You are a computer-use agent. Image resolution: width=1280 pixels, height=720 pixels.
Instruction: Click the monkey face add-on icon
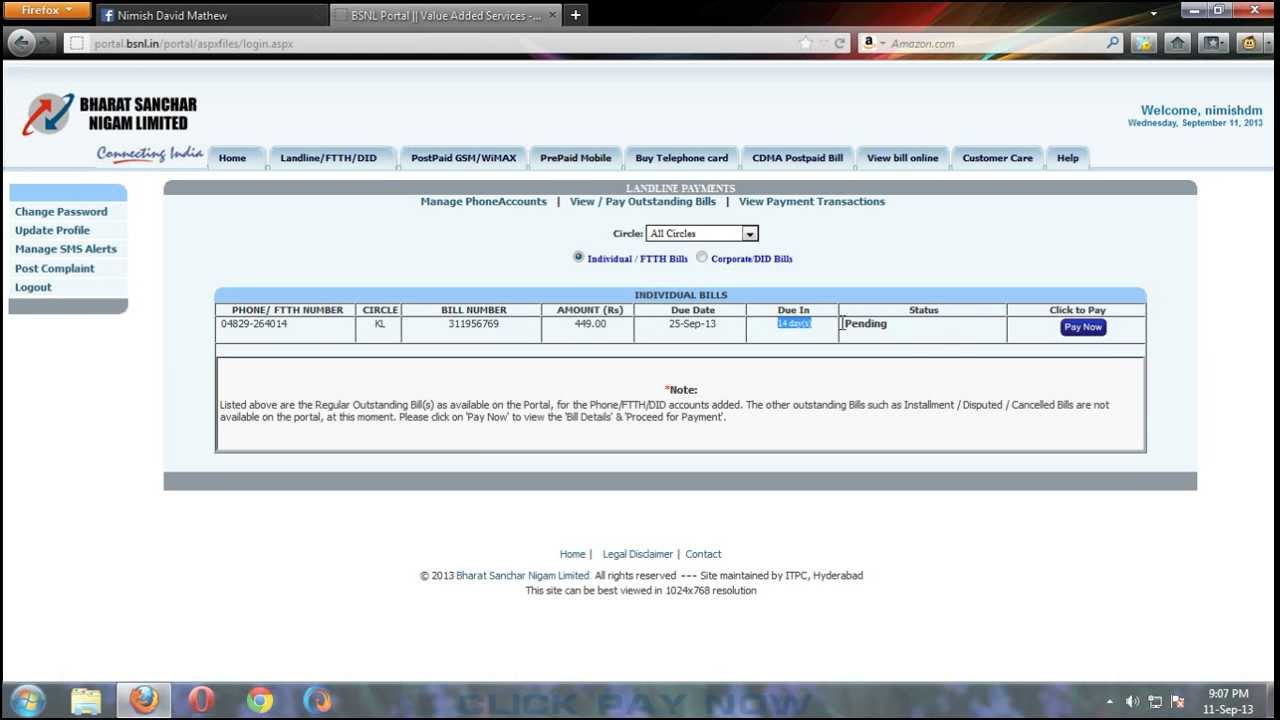(x=1249, y=43)
